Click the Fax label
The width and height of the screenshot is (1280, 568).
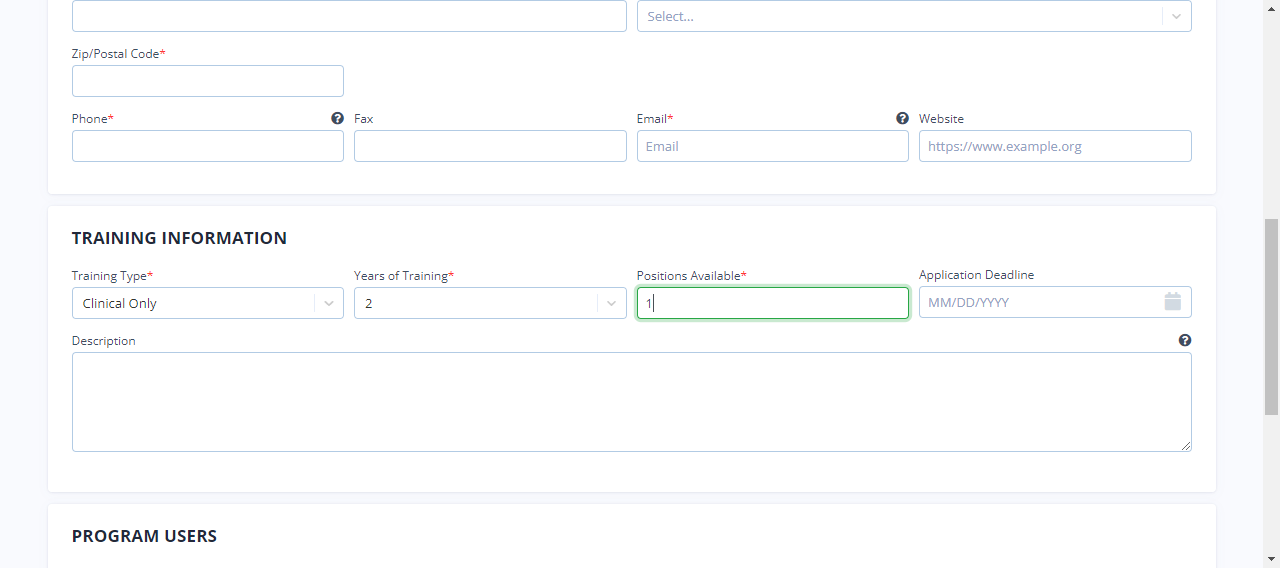364,119
